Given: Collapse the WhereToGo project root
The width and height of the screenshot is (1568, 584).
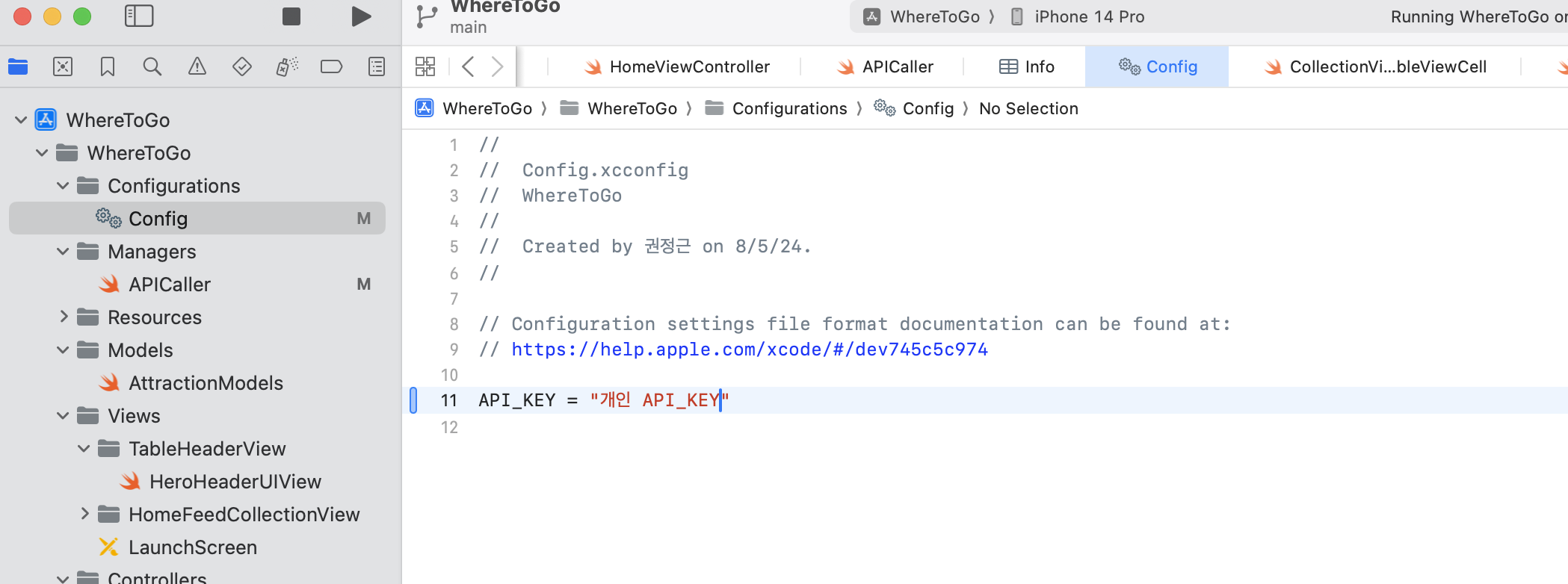Looking at the screenshot, I should [x=21, y=119].
